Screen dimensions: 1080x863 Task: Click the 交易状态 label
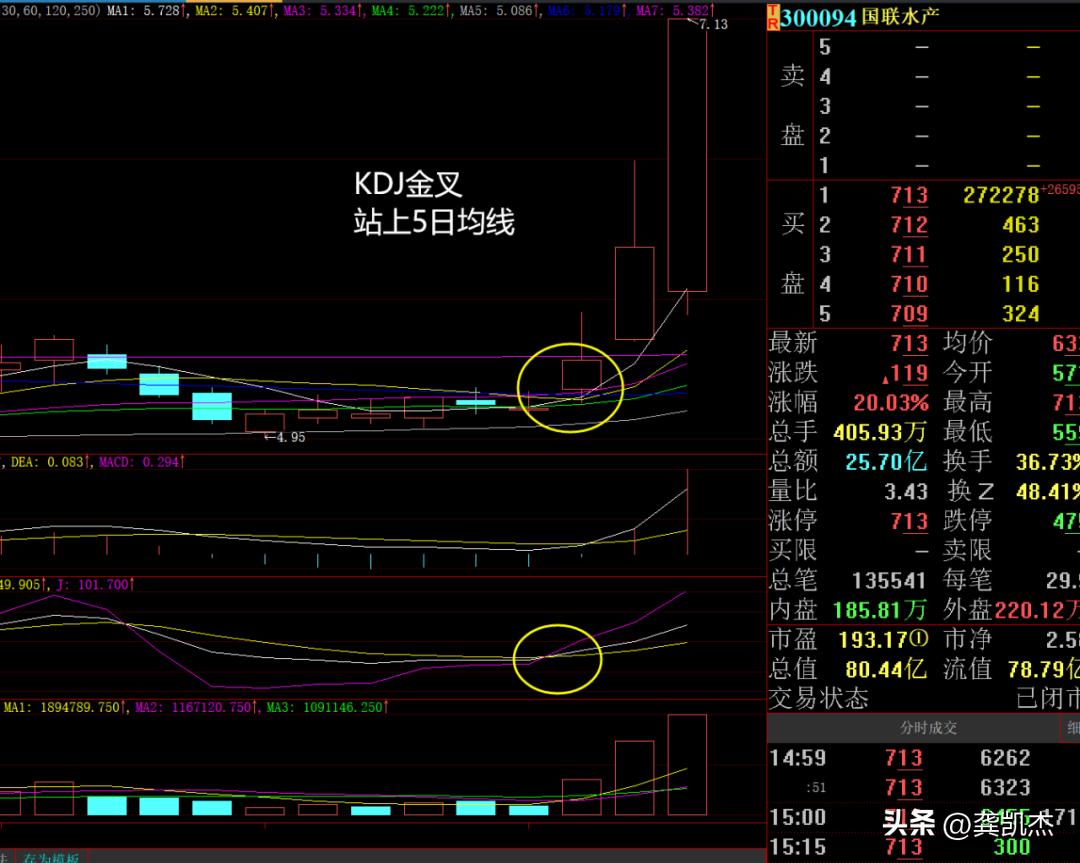click(x=818, y=698)
